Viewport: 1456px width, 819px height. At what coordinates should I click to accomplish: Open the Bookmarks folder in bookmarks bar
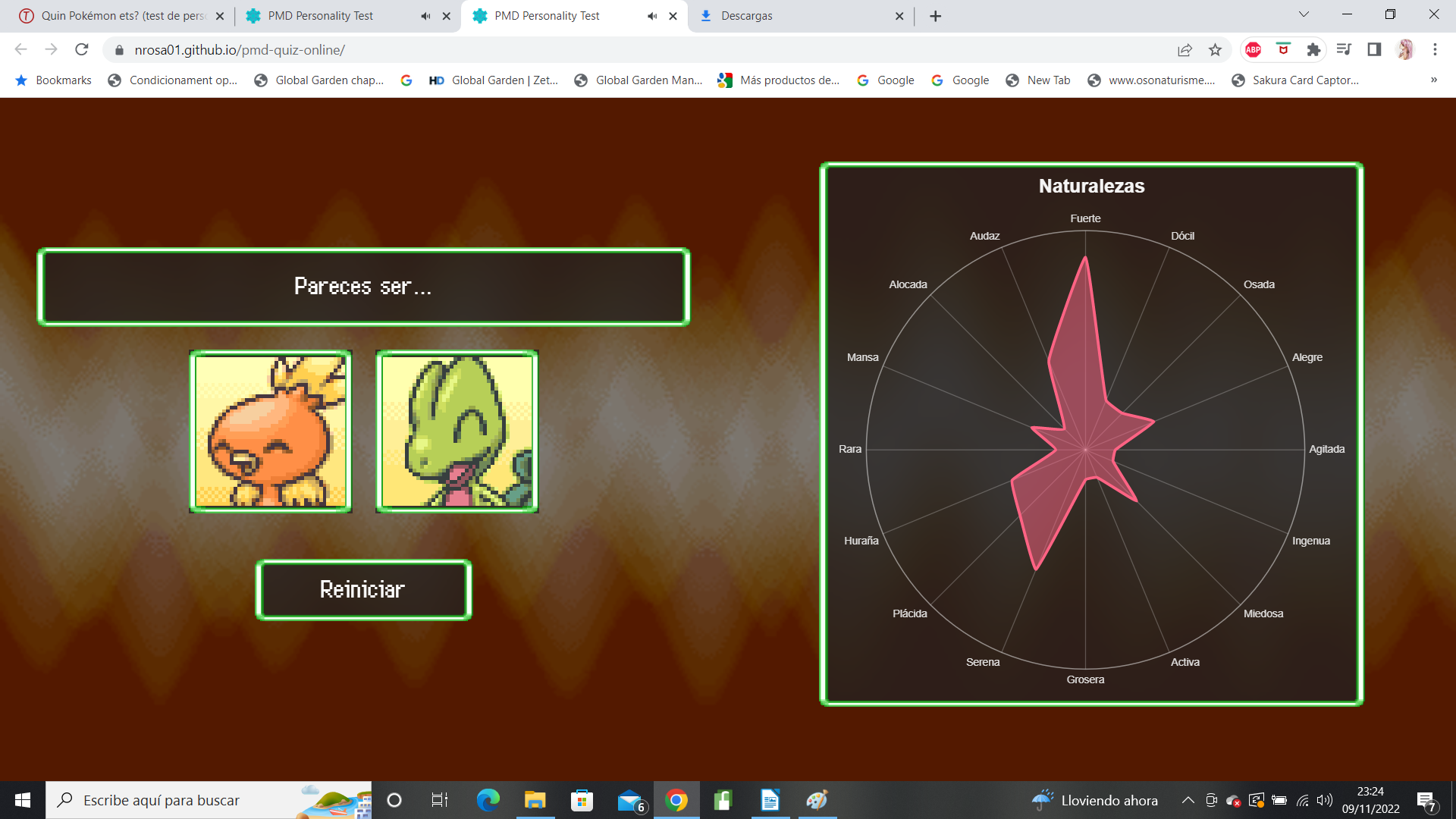click(53, 80)
